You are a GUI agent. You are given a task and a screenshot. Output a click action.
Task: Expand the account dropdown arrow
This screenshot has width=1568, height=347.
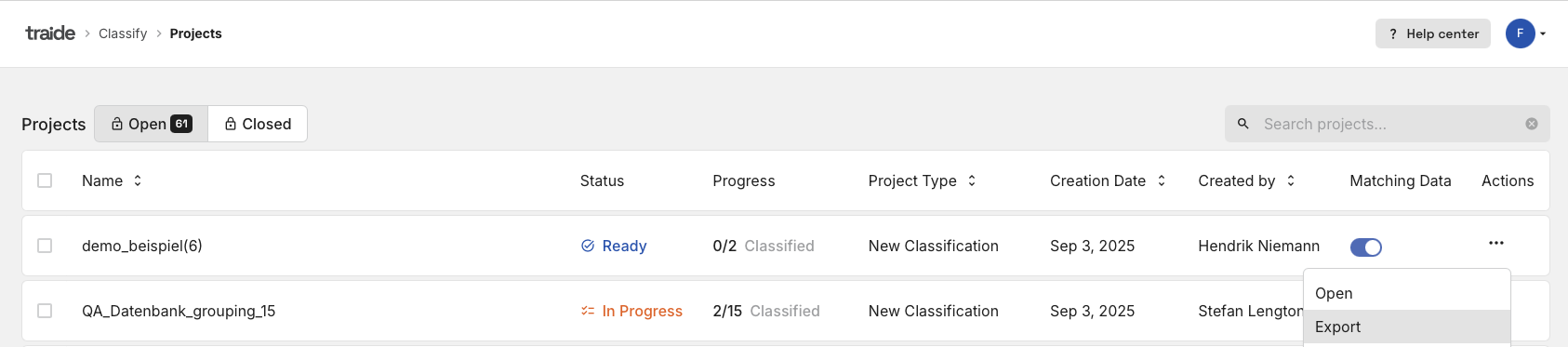[x=1543, y=34]
